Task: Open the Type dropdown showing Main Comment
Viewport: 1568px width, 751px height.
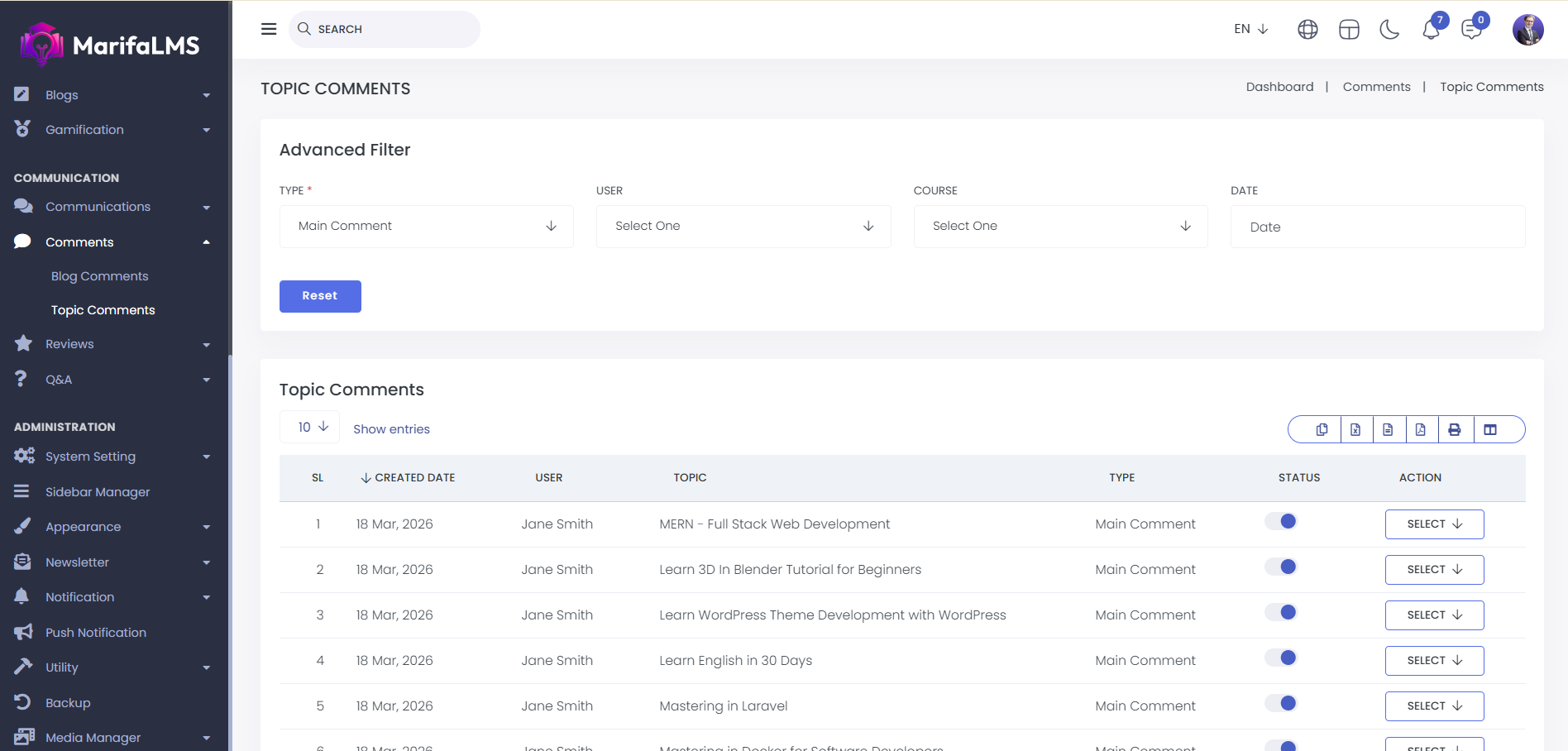Action: [x=426, y=227]
